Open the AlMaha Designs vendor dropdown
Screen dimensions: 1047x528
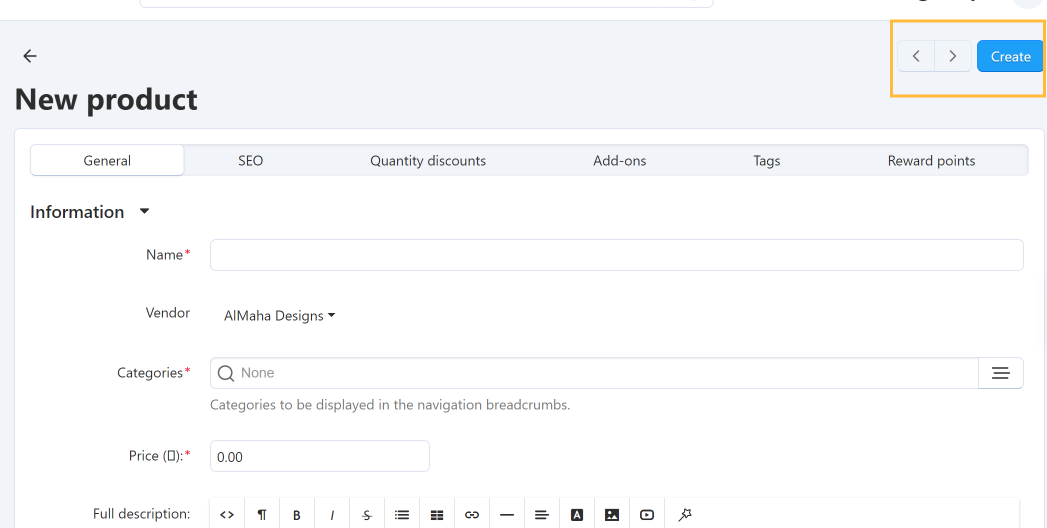(279, 316)
